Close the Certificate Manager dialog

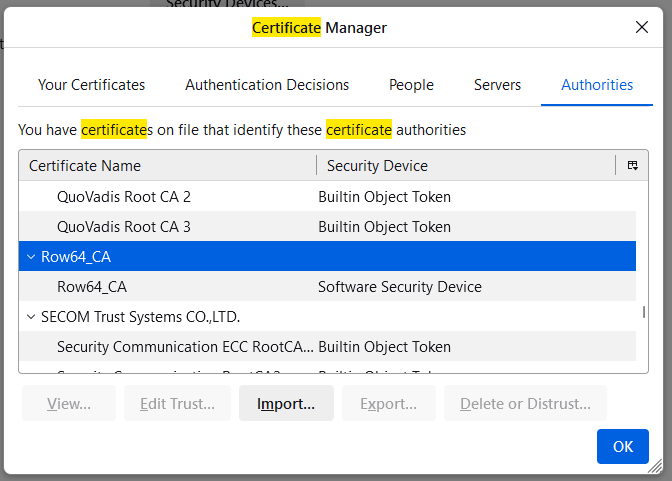[x=642, y=28]
